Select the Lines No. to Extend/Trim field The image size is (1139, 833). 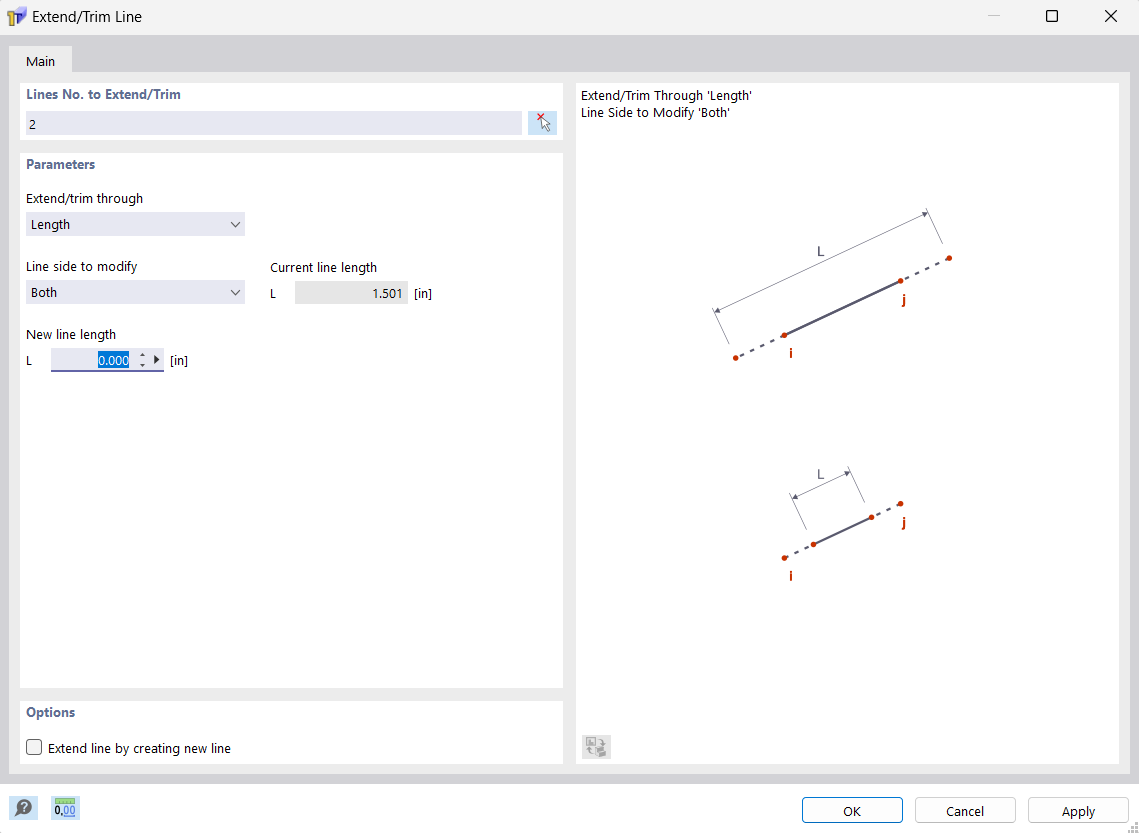pyautogui.click(x=270, y=122)
